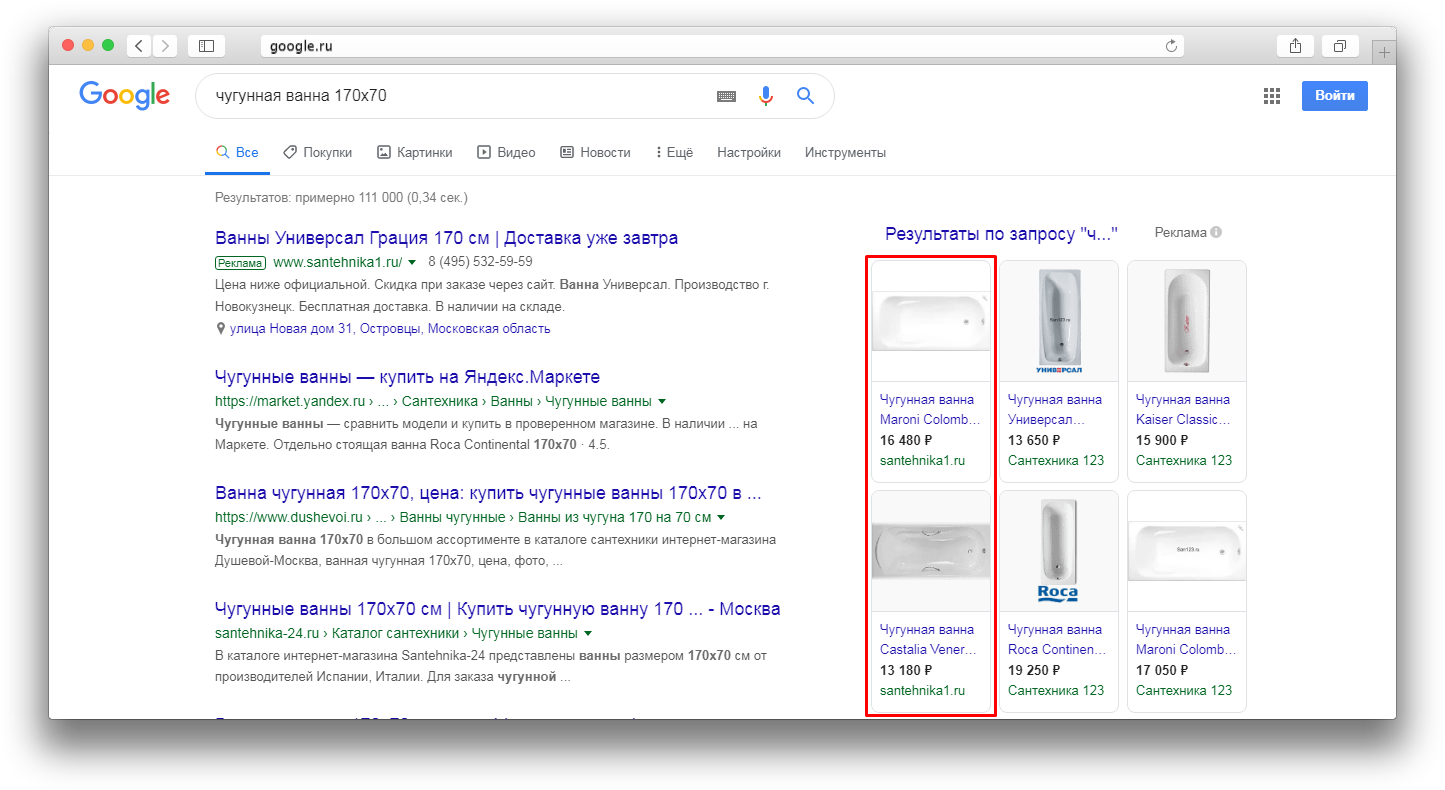Switch to the Новости tab
This screenshot has height=790, width=1445.
(595, 152)
